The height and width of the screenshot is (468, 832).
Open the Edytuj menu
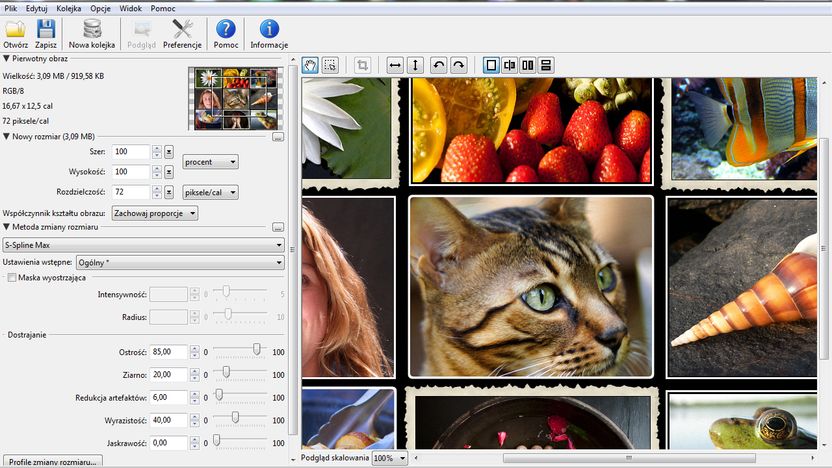point(37,8)
